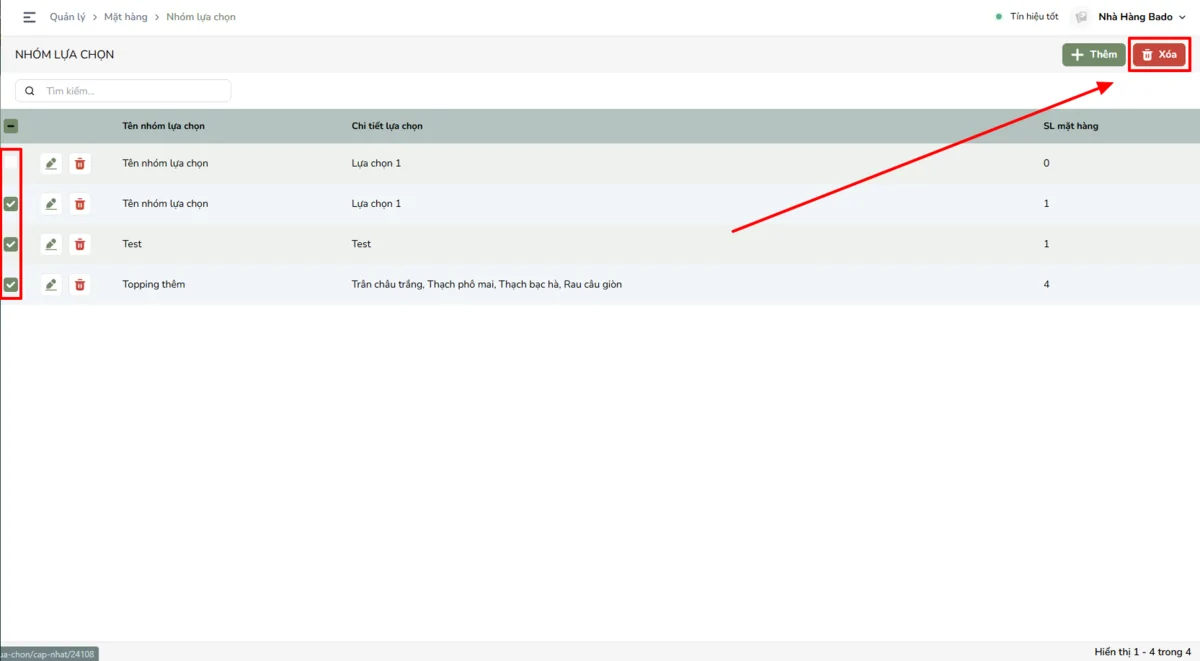1200x661 pixels.
Task: Click 'Hiển thị 1 - 4 trong 4' footer text
Action: [1143, 652]
